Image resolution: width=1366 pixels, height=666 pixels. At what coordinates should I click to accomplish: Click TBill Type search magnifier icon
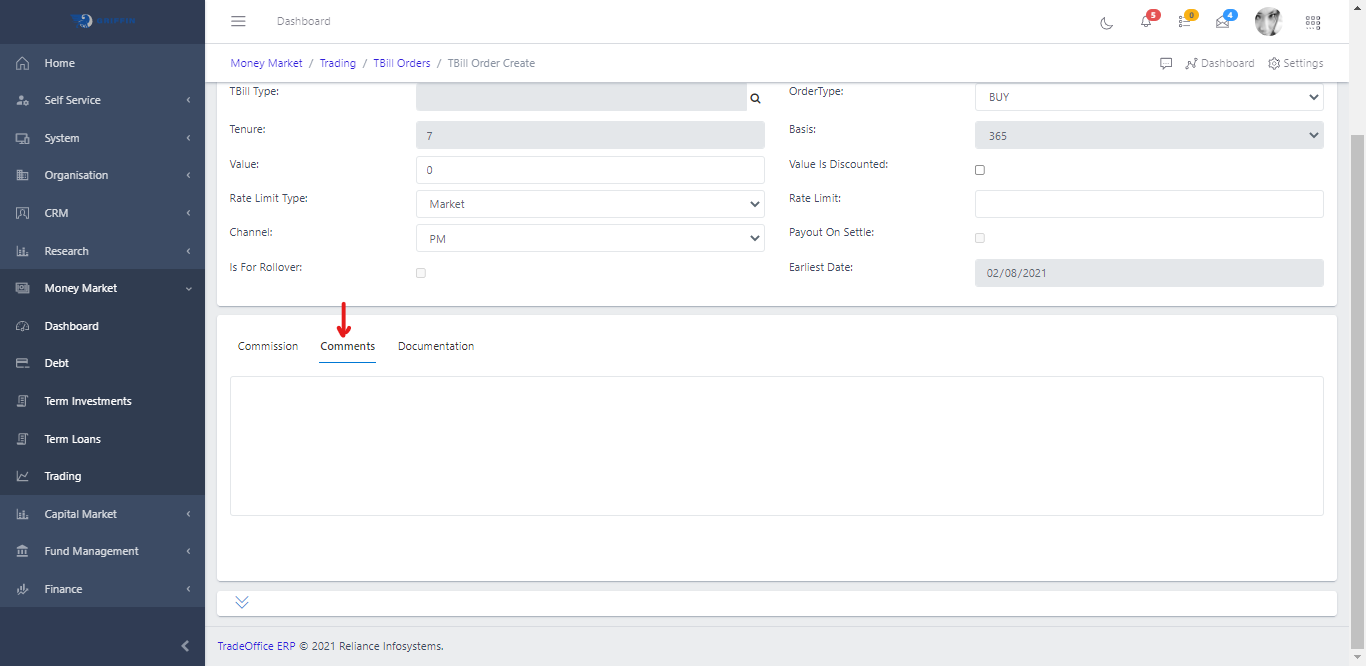756,98
